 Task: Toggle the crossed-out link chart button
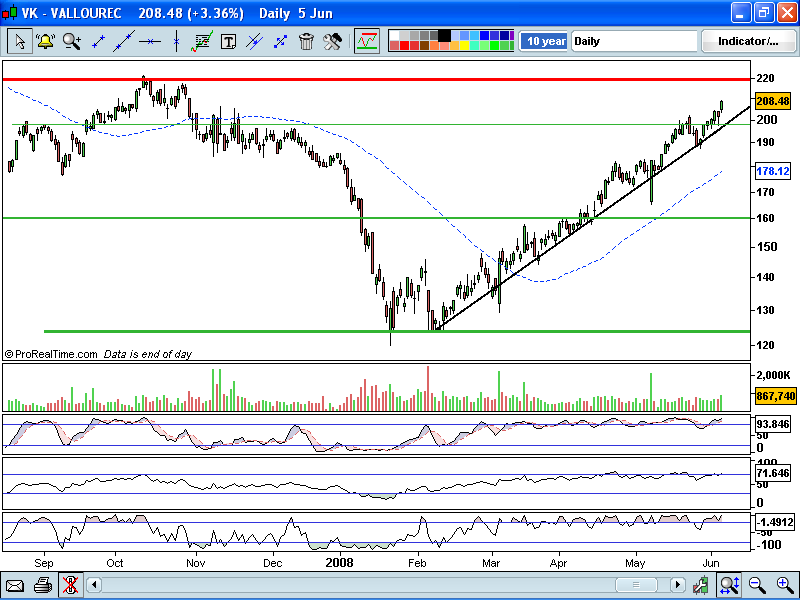70,585
